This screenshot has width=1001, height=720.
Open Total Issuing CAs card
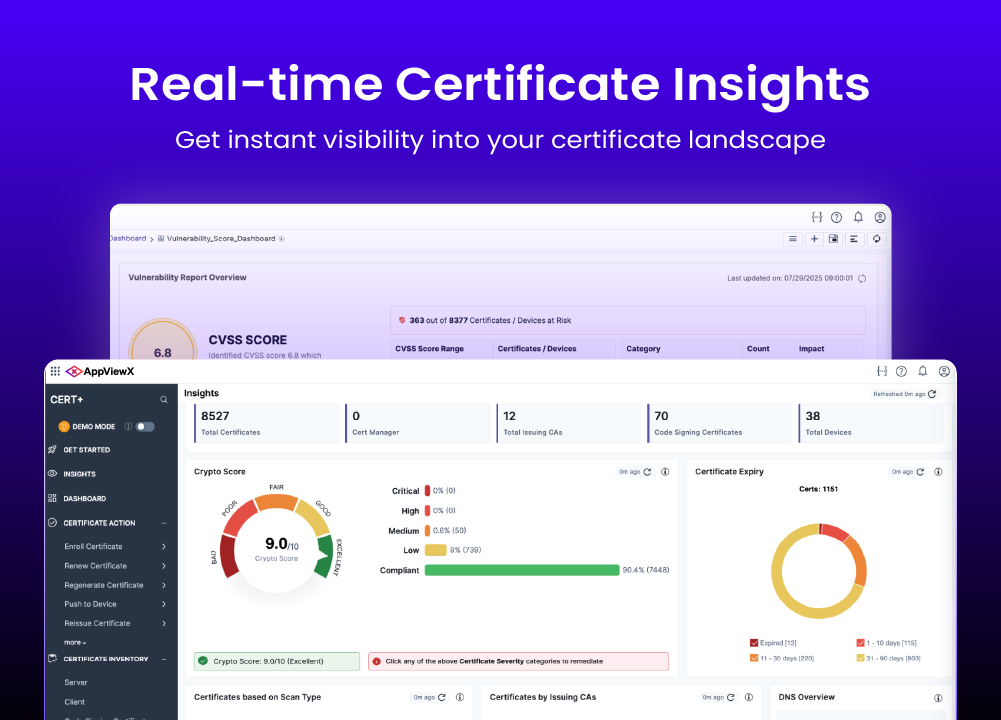pyautogui.click(x=568, y=423)
